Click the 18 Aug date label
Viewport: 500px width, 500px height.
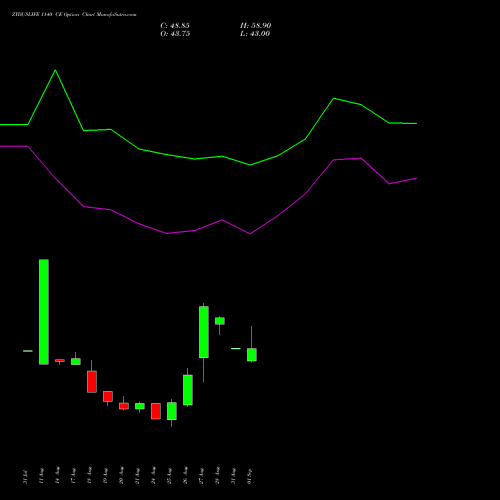click(x=89, y=476)
